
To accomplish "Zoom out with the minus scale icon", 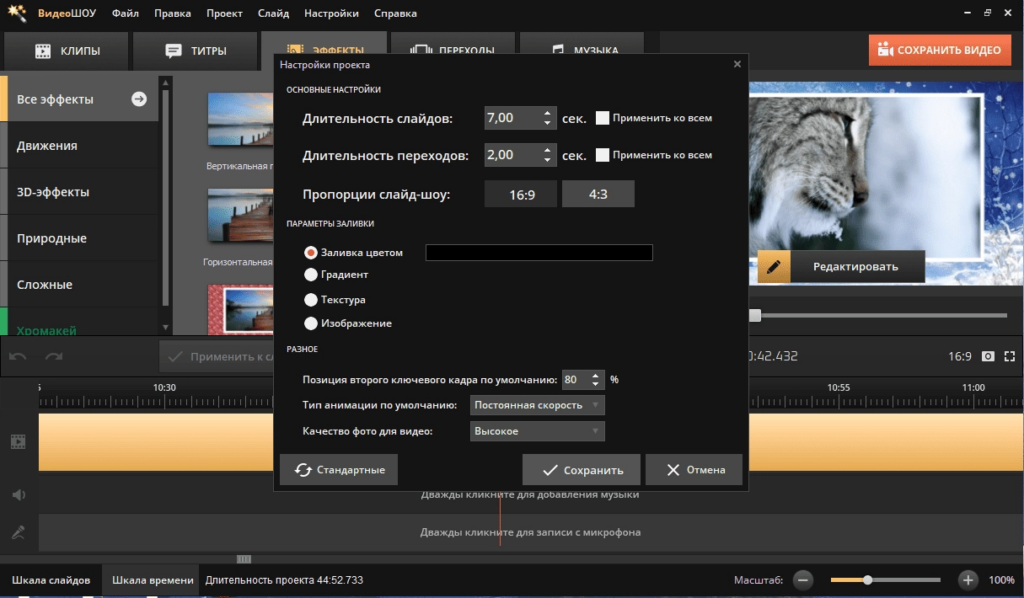I will [803, 580].
